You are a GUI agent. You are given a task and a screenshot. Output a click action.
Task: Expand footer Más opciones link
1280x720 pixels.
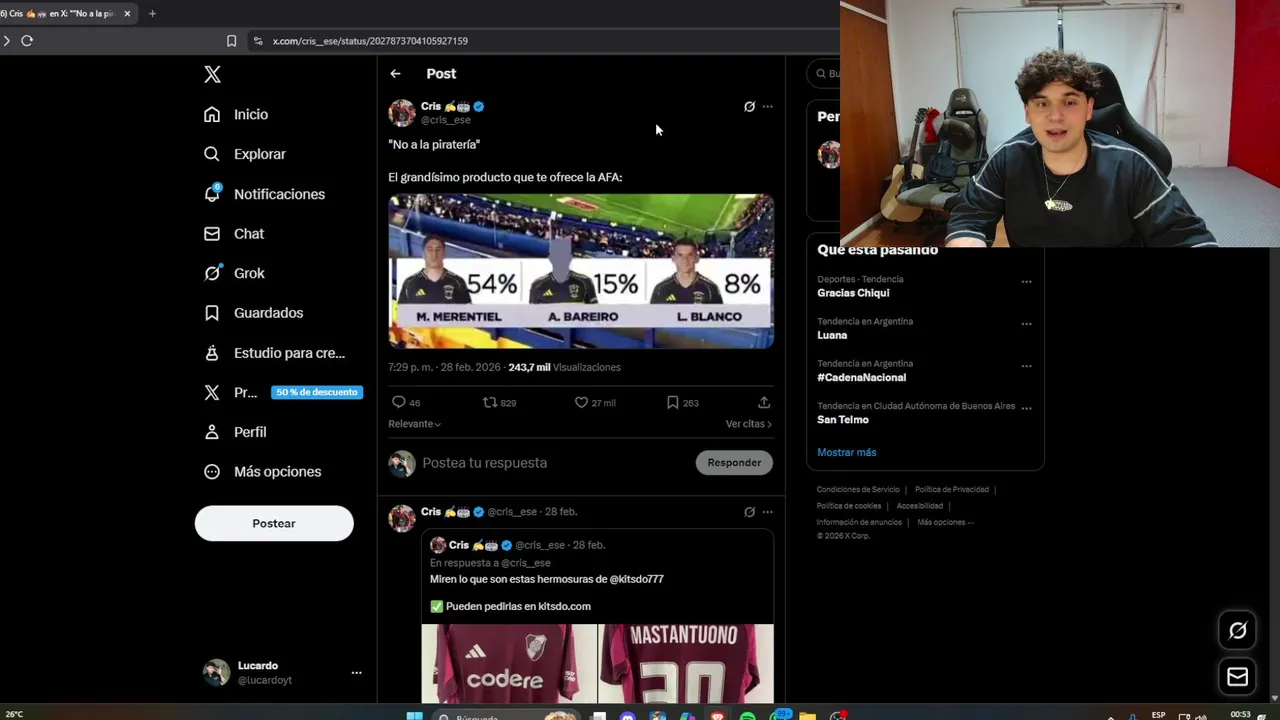tap(945, 522)
